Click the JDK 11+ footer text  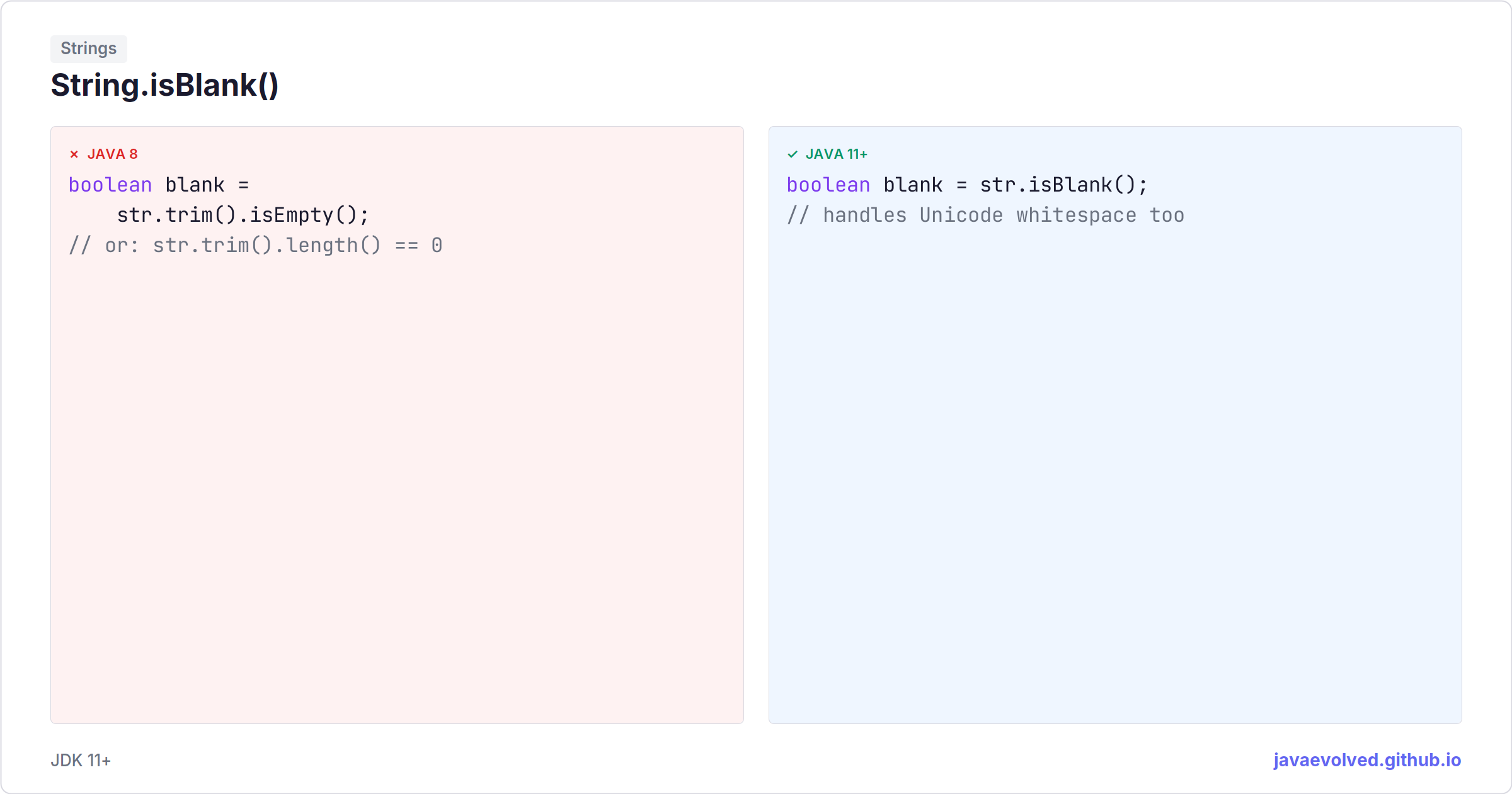[81, 761]
